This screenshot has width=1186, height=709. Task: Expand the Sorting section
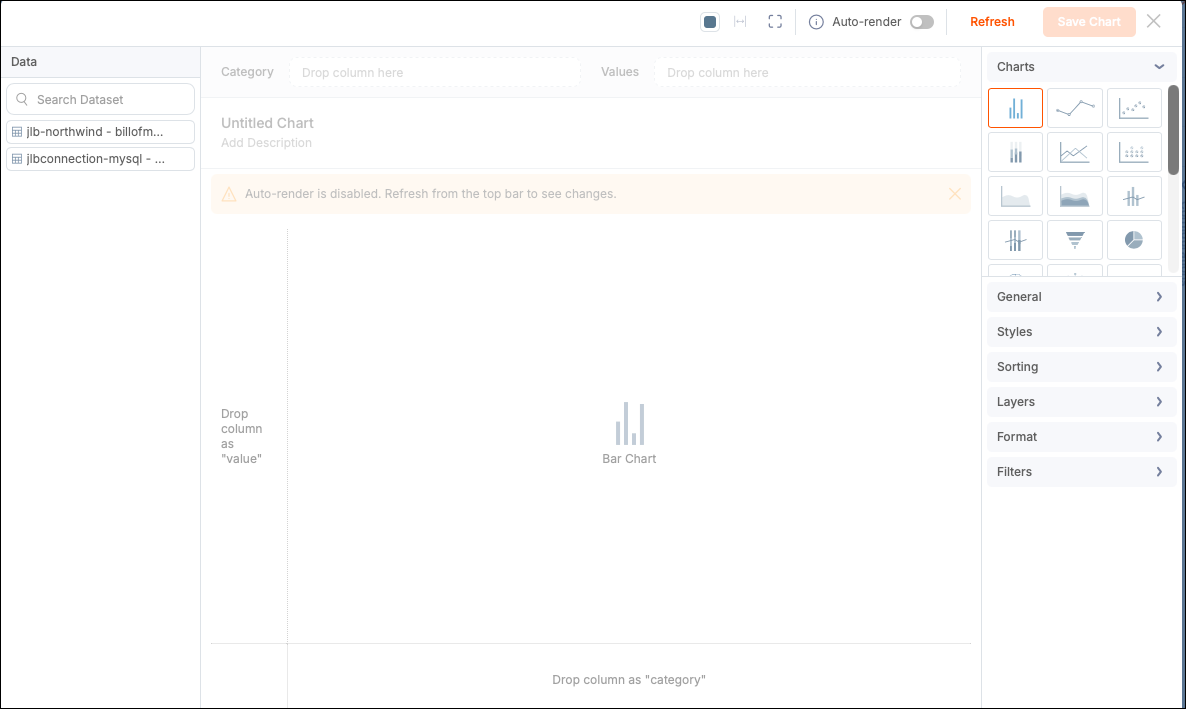[x=1081, y=366]
